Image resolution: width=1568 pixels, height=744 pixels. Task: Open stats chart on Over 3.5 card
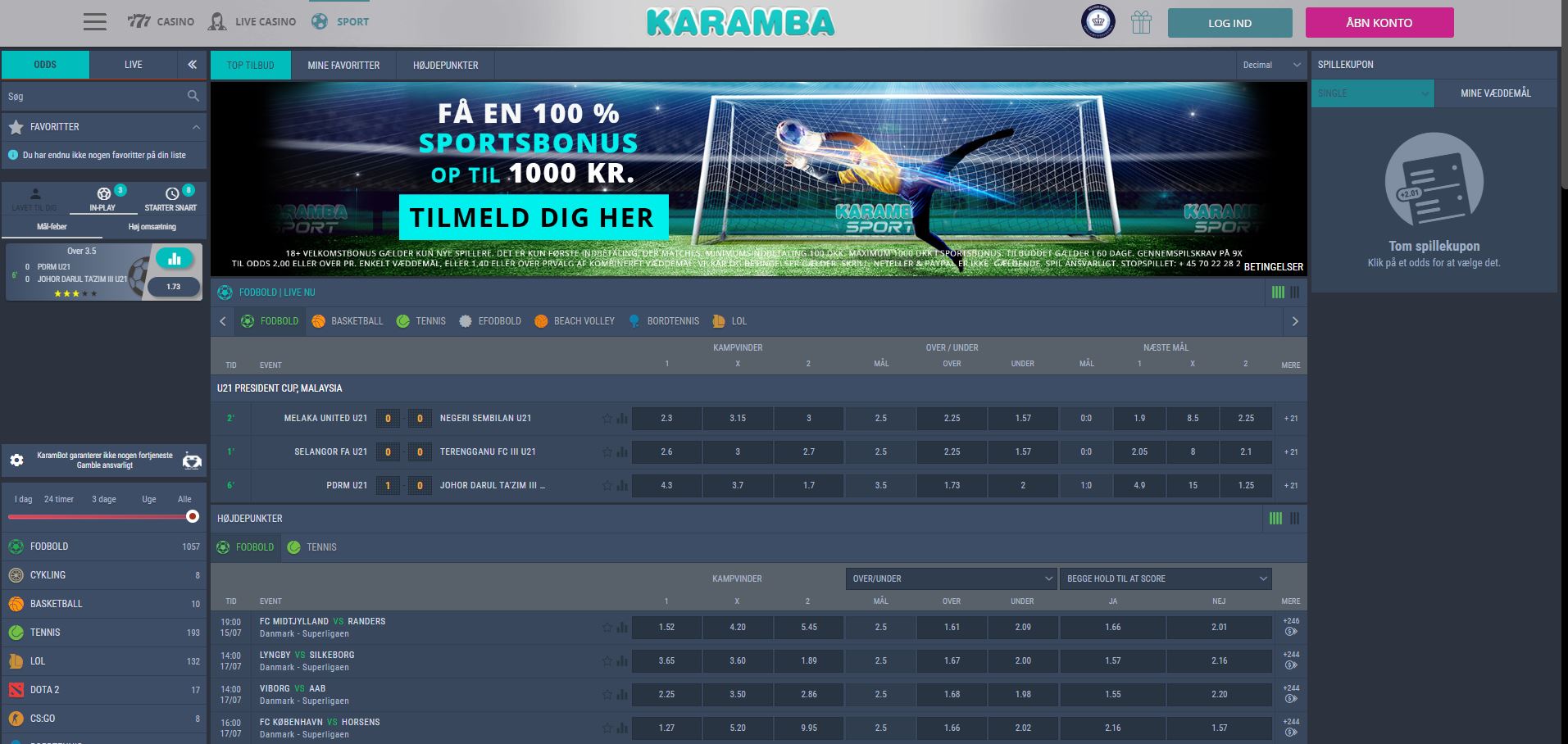(x=174, y=259)
